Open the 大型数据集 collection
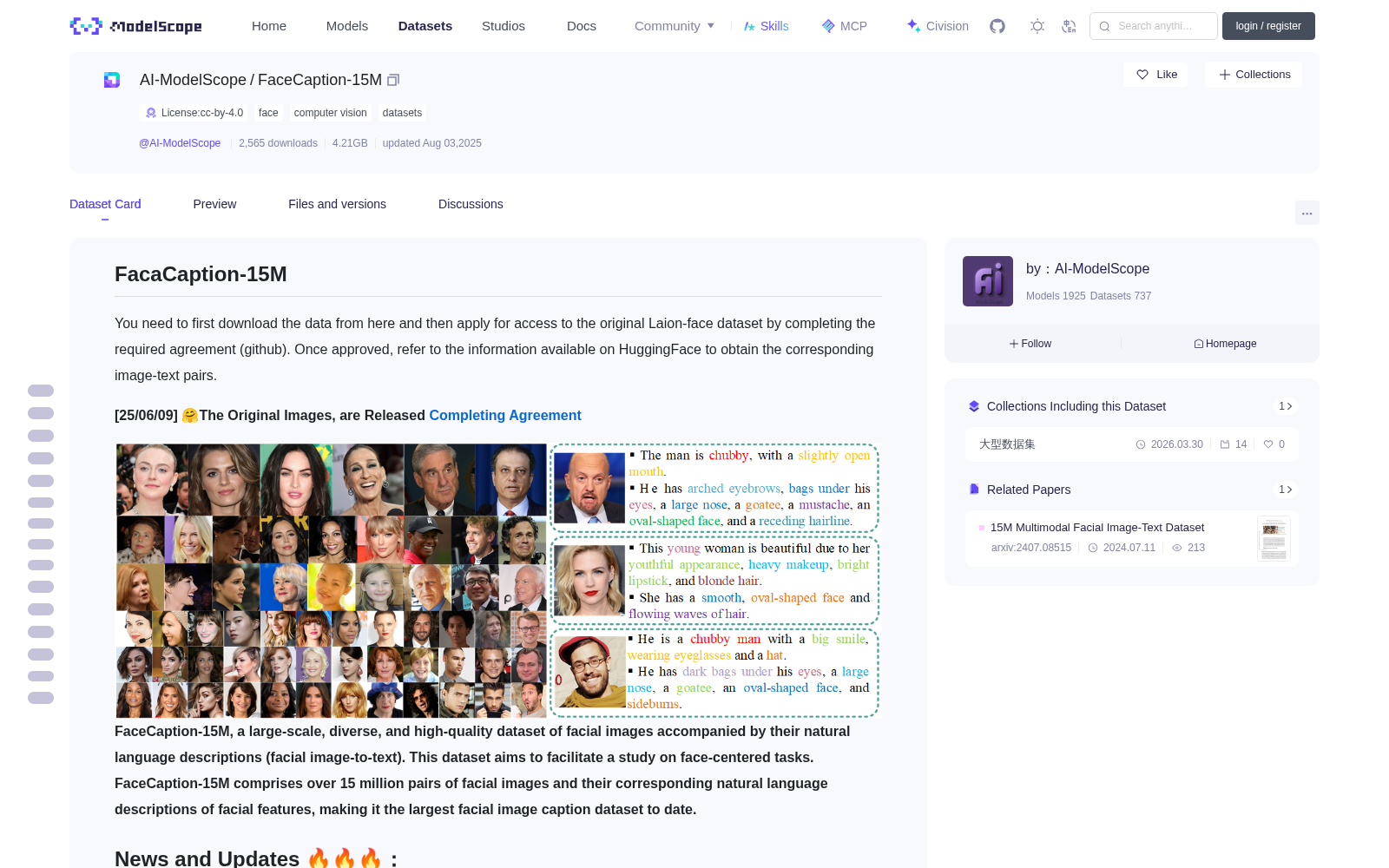Viewport: 1389px width, 868px height. click(1132, 444)
